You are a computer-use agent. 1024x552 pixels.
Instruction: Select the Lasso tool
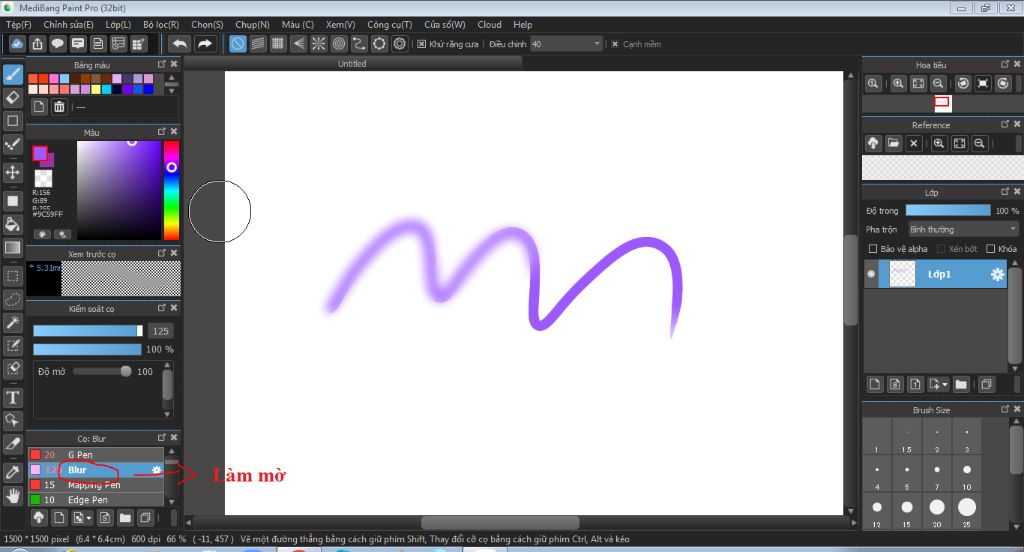[12, 299]
